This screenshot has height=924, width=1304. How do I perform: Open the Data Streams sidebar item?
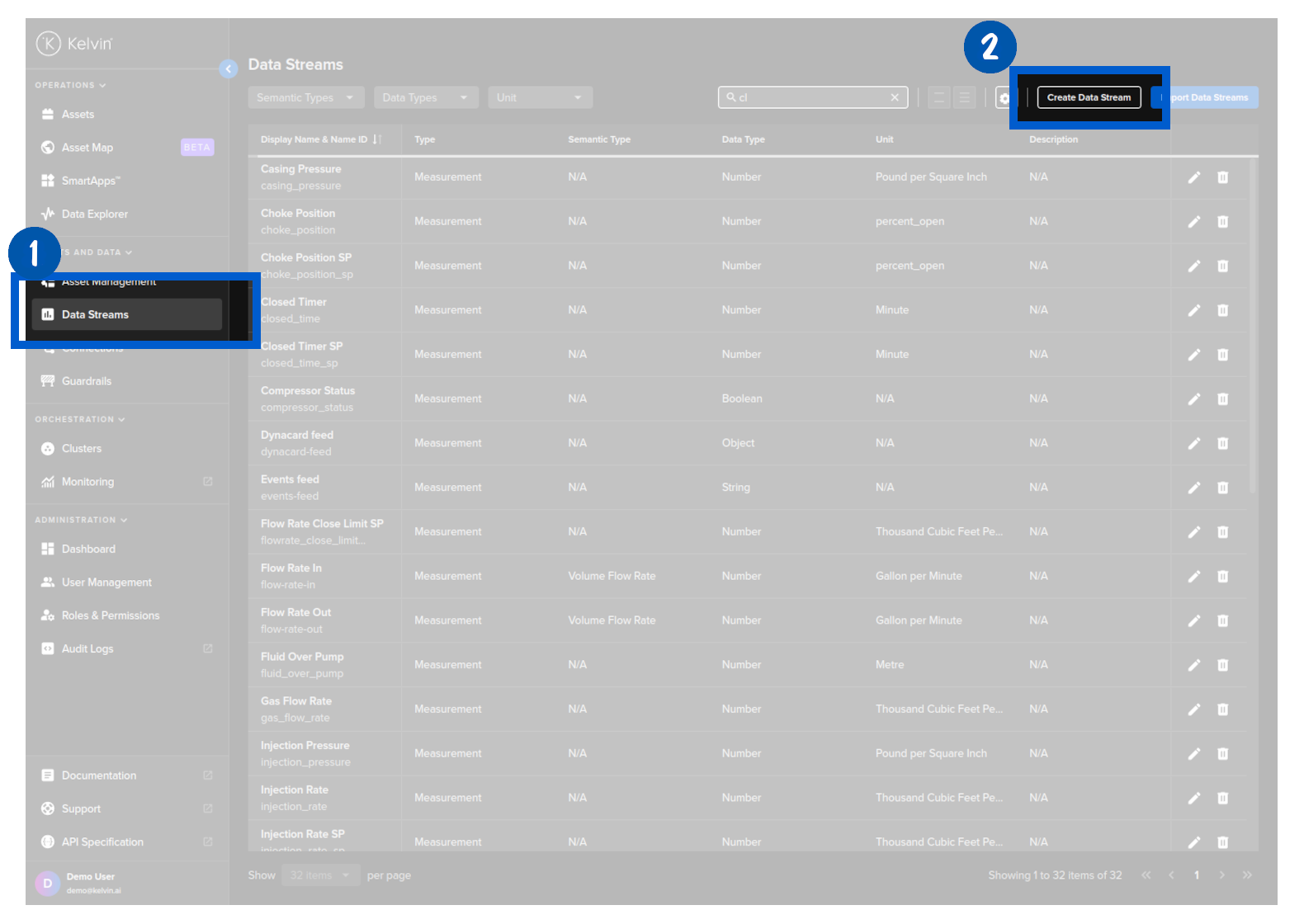click(95, 315)
